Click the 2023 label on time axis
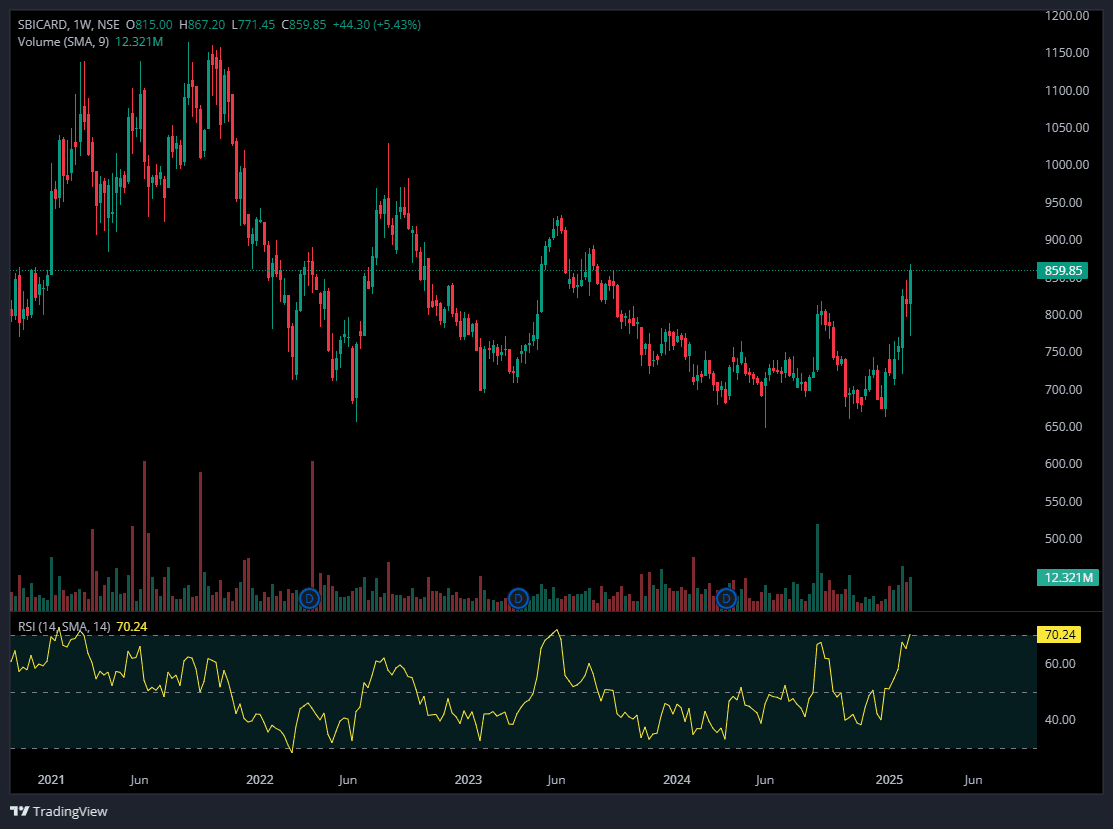The height and width of the screenshot is (829, 1113). (x=468, y=779)
